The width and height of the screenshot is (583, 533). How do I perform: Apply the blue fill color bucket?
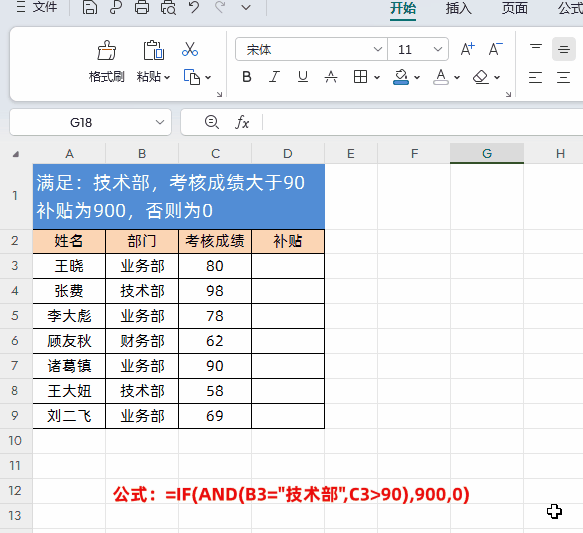coord(401,77)
